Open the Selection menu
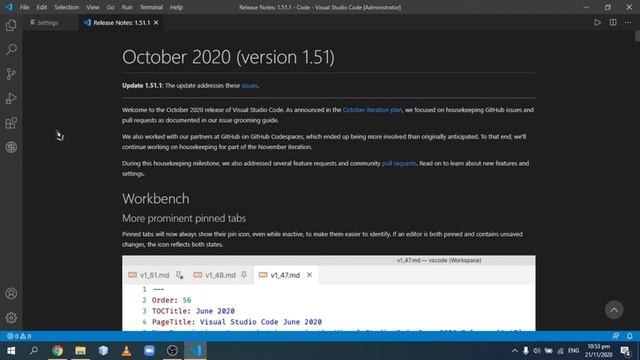The height and width of the screenshot is (360, 640). [67, 7]
